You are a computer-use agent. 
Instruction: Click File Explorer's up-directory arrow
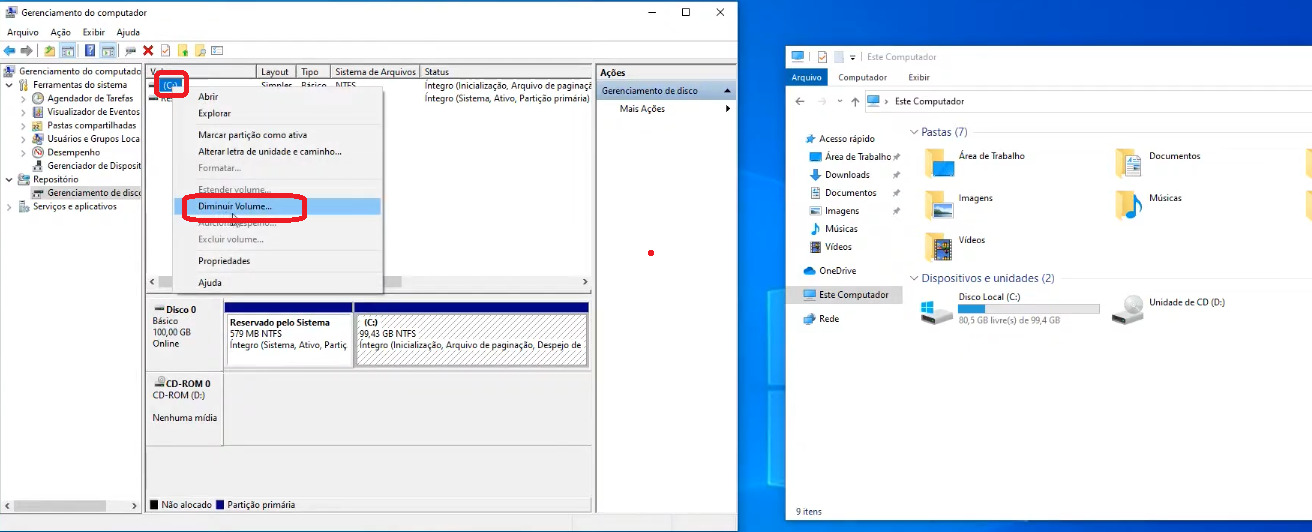tap(854, 102)
